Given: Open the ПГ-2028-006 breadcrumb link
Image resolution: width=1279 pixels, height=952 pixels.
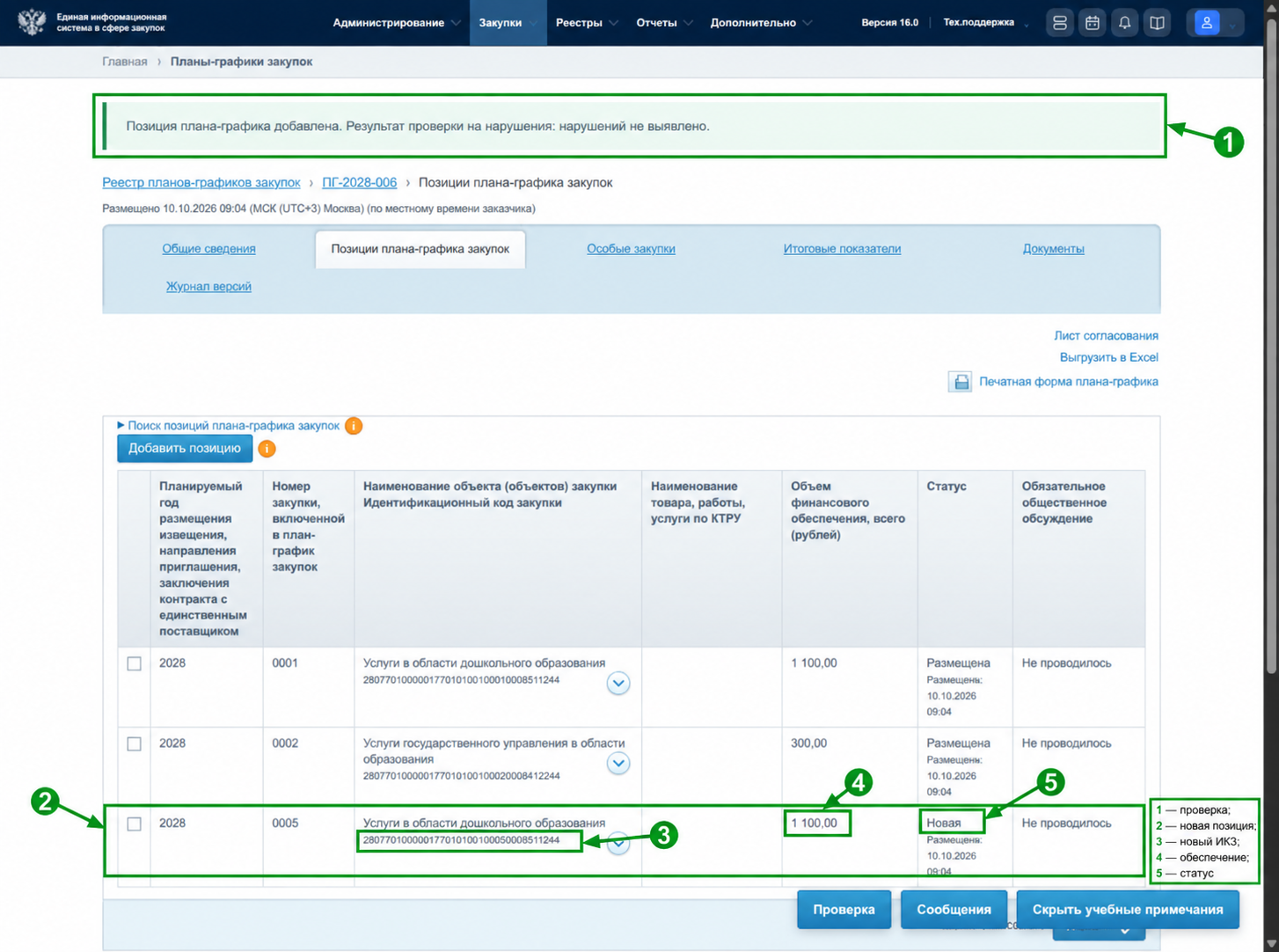Looking at the screenshot, I should point(359,182).
